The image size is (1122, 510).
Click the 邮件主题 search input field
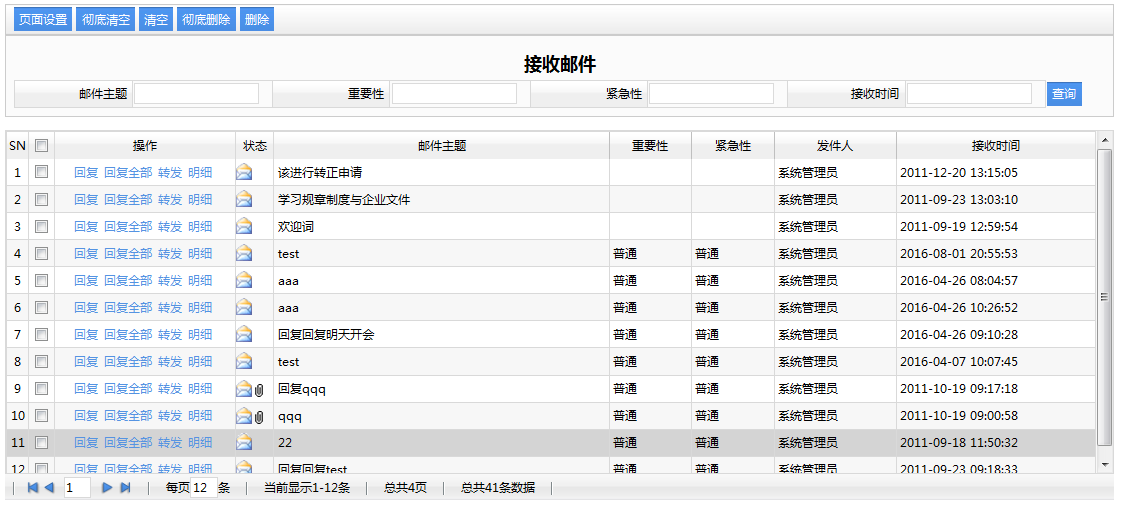point(196,94)
